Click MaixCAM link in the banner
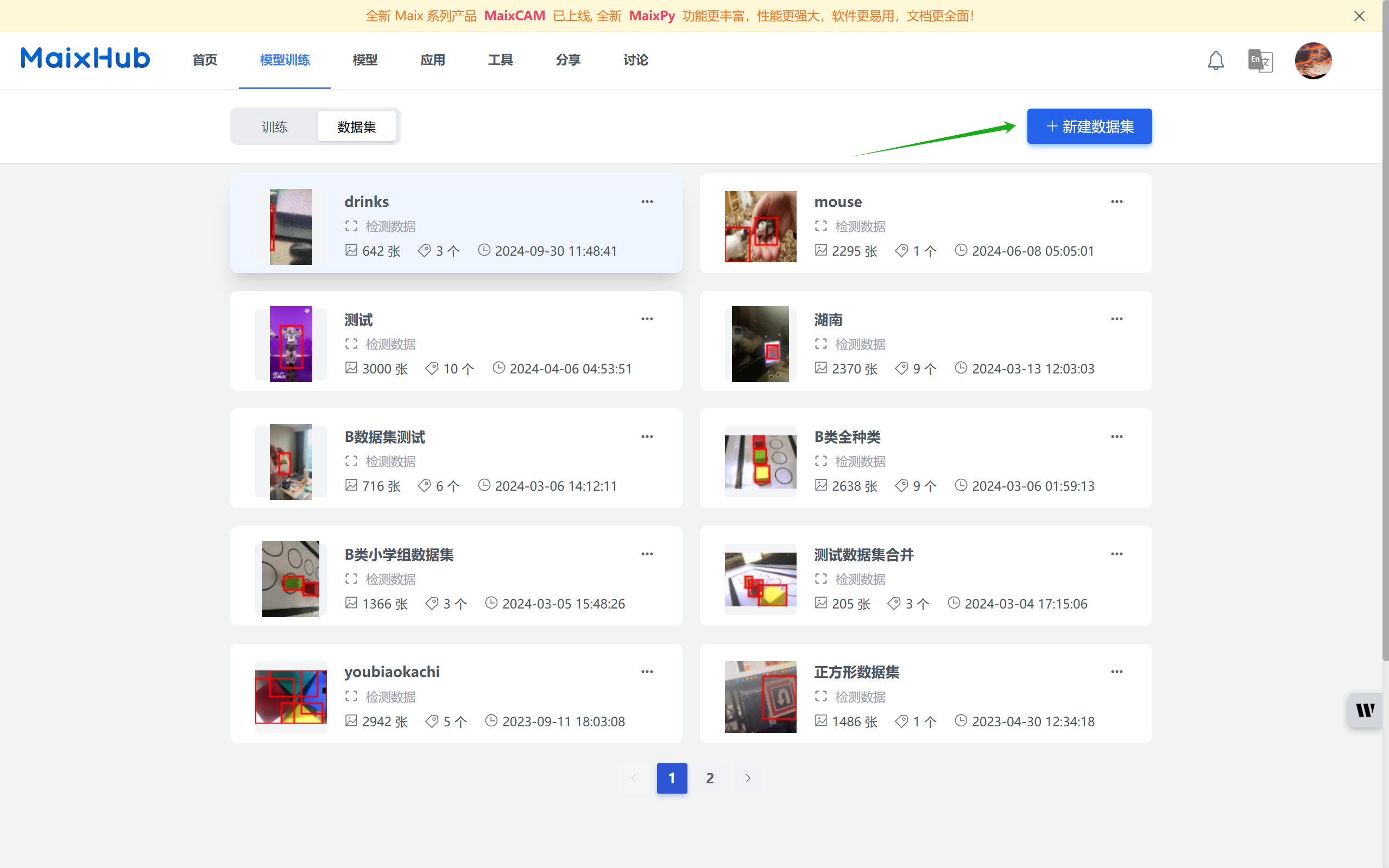The height and width of the screenshot is (868, 1389). tap(514, 16)
